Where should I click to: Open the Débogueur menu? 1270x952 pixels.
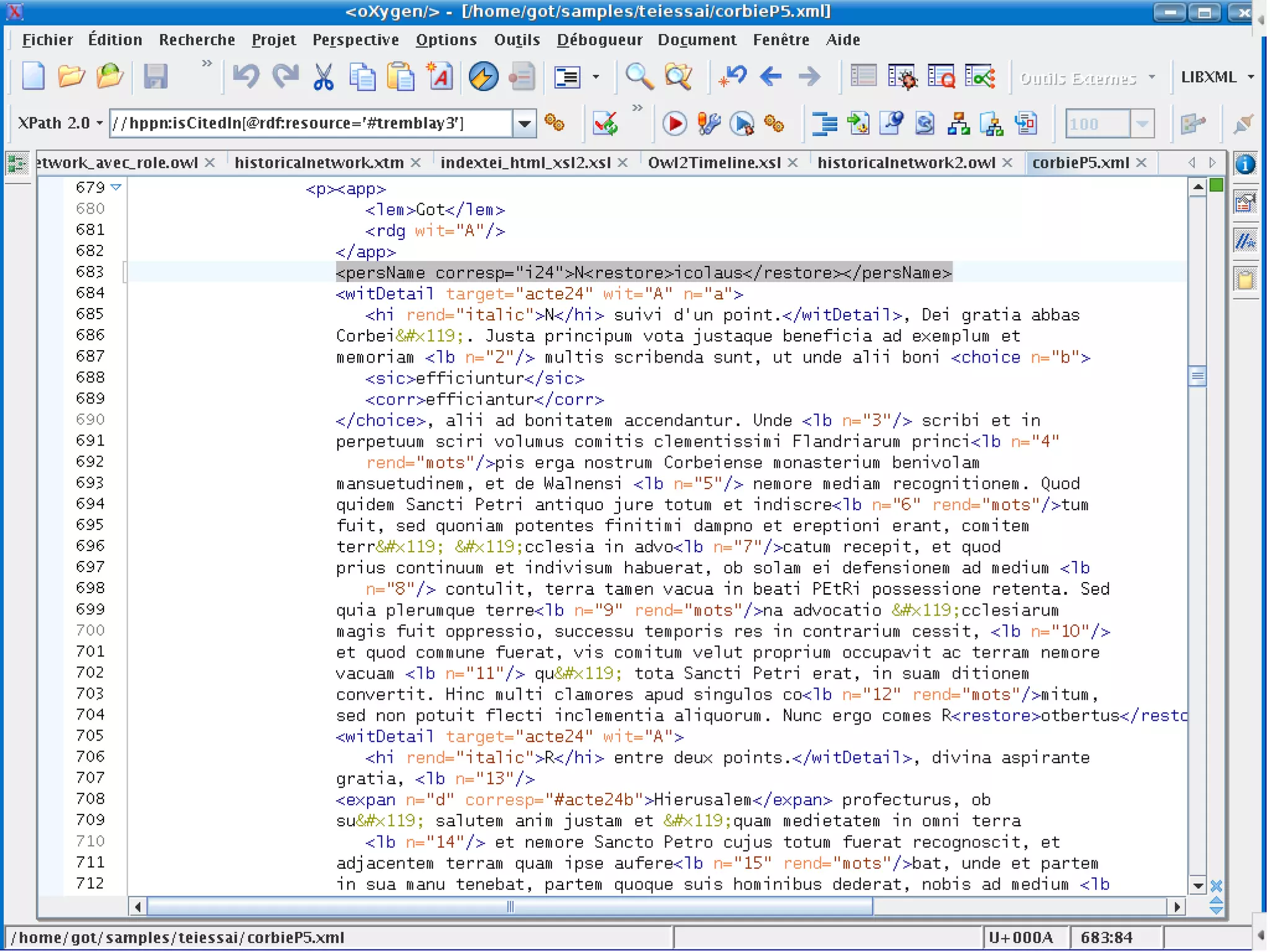pos(599,40)
